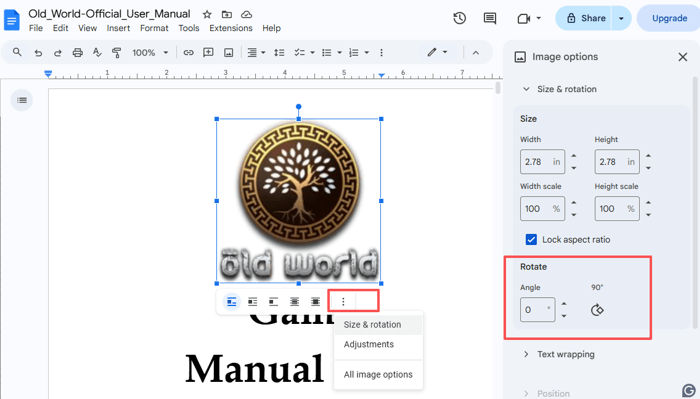700x399 pixels.
Task: Open version history clock icon
Action: coord(459,18)
